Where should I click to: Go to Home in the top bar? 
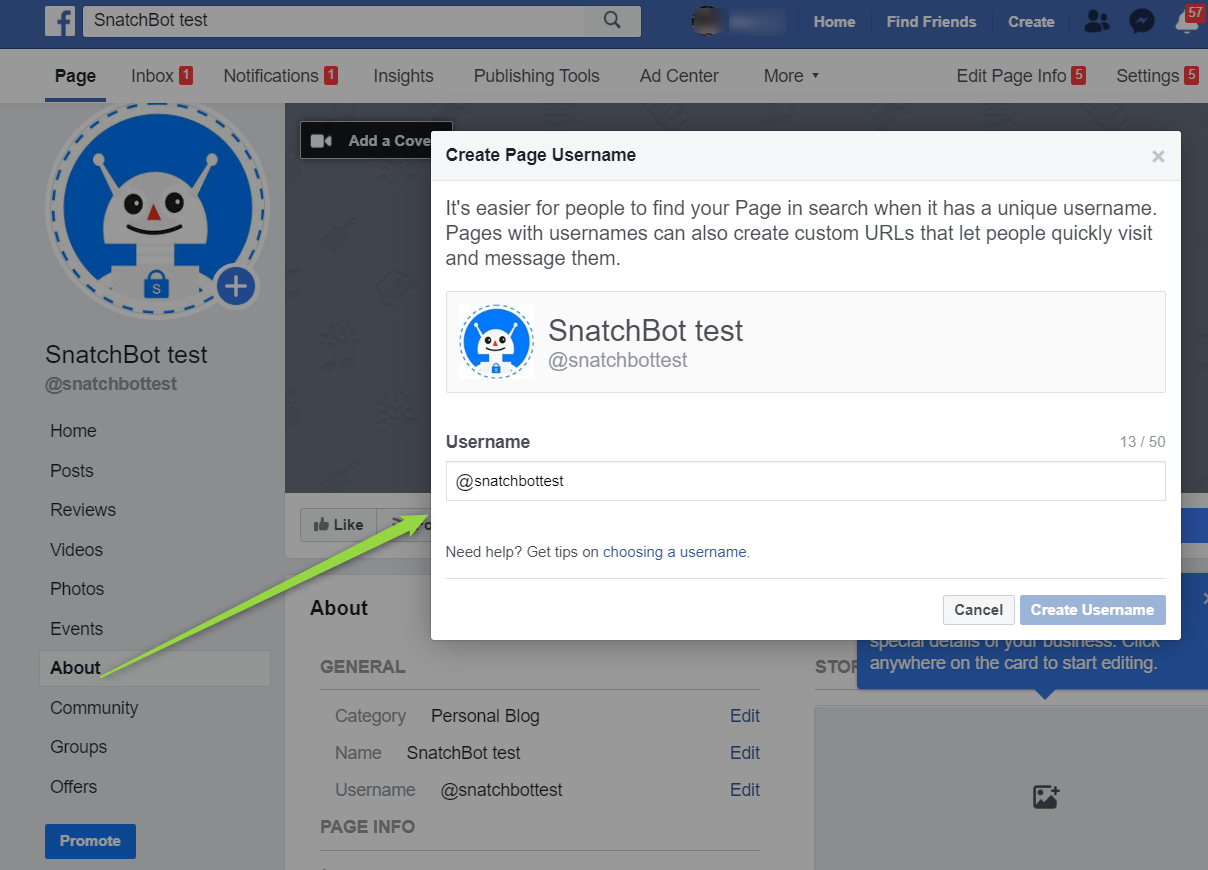(x=834, y=21)
